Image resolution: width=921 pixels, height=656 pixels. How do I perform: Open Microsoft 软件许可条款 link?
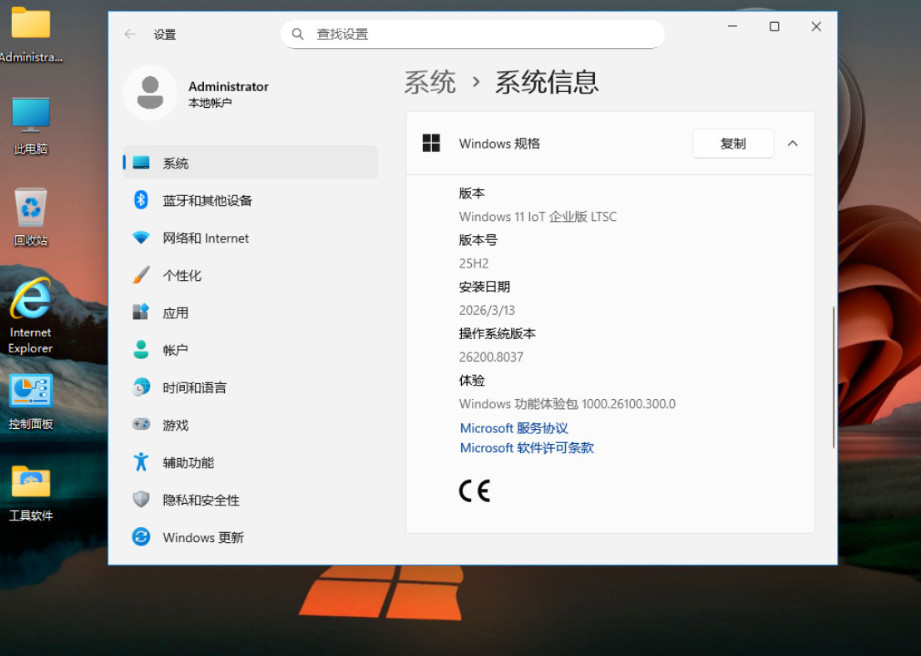(x=526, y=448)
